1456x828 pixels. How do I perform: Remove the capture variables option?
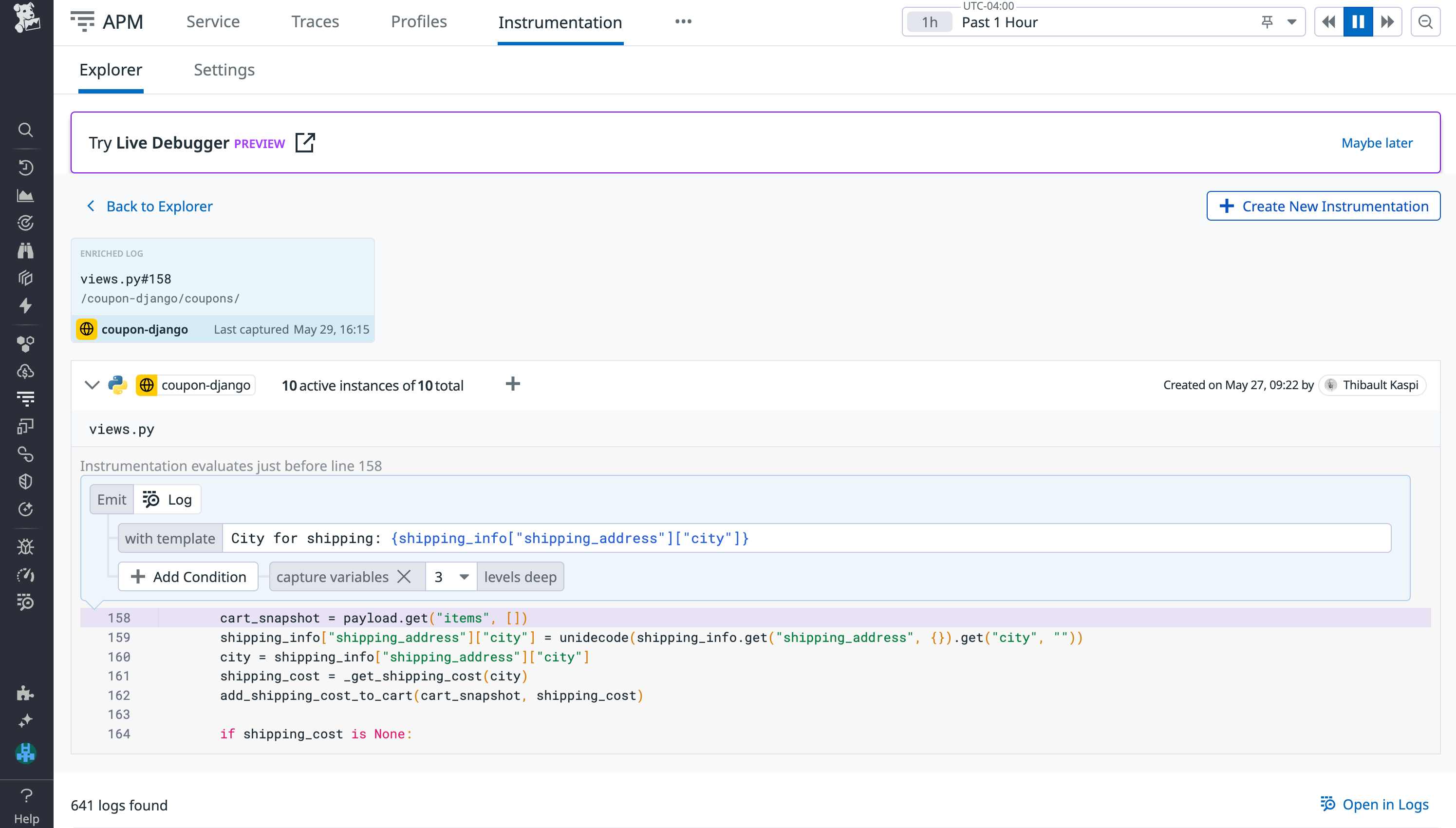click(x=404, y=576)
